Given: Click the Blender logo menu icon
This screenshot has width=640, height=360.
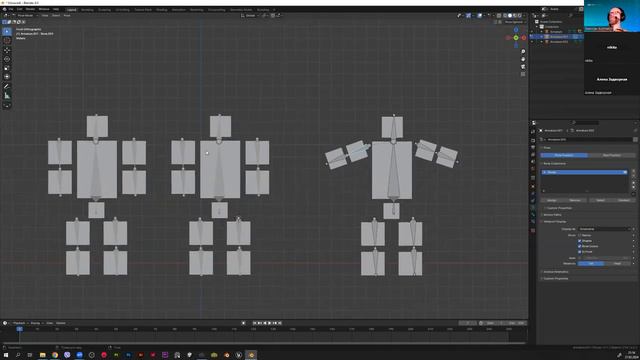Looking at the screenshot, I should click(4, 9).
